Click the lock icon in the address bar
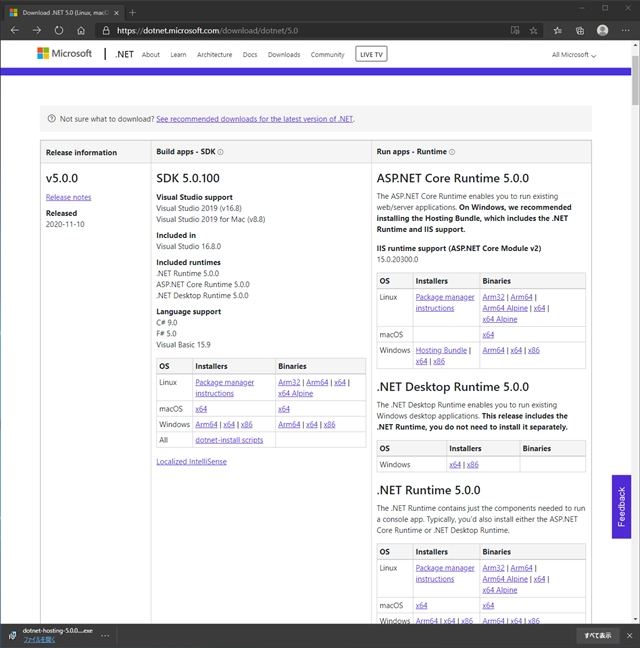The height and width of the screenshot is (648, 640). tap(106, 30)
